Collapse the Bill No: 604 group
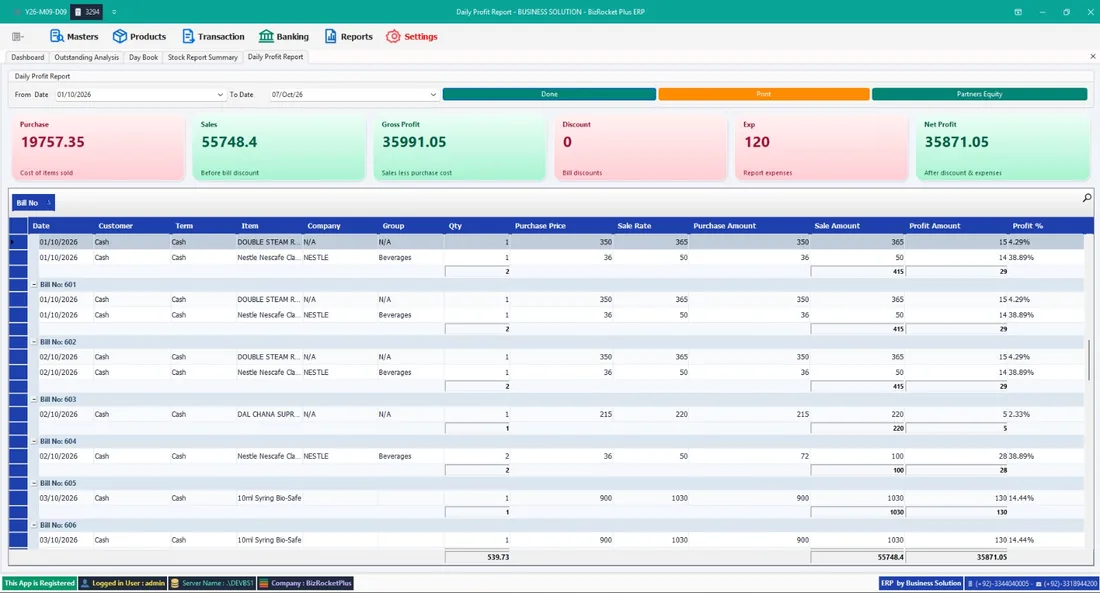1100x593 pixels. (x=34, y=441)
